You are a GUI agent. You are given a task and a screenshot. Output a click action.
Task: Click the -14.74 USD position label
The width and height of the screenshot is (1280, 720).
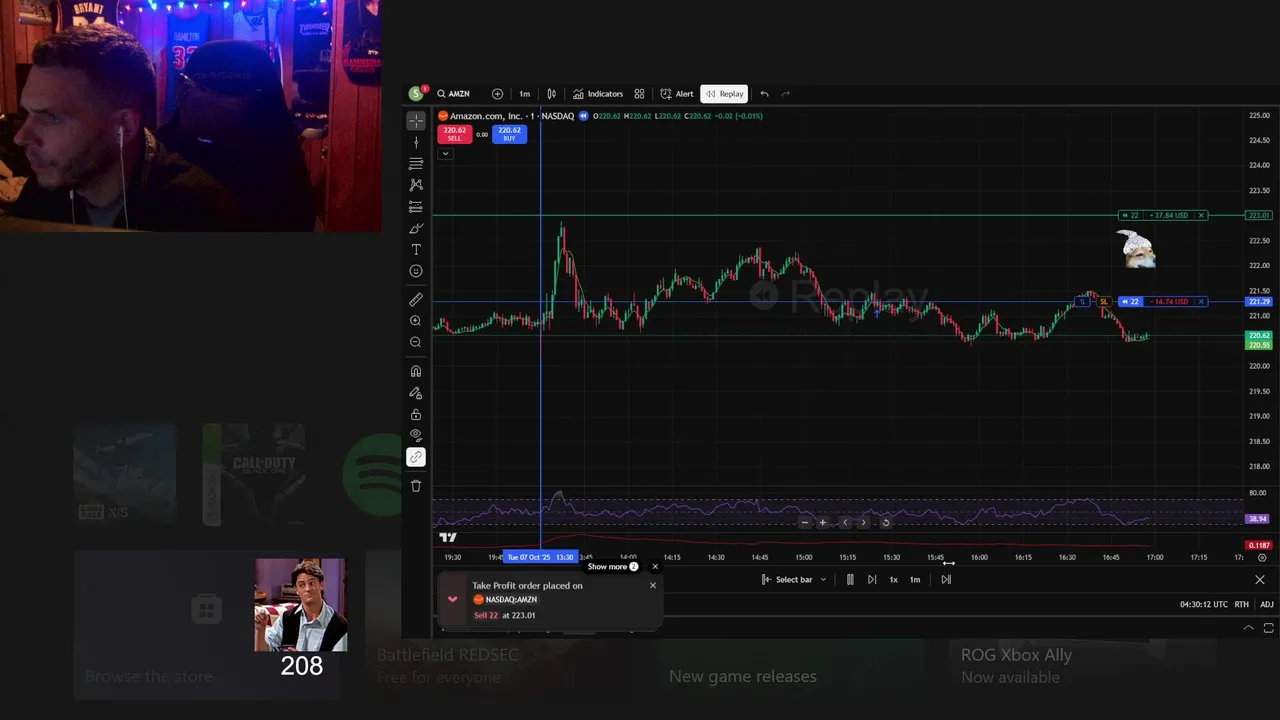click(x=1168, y=301)
